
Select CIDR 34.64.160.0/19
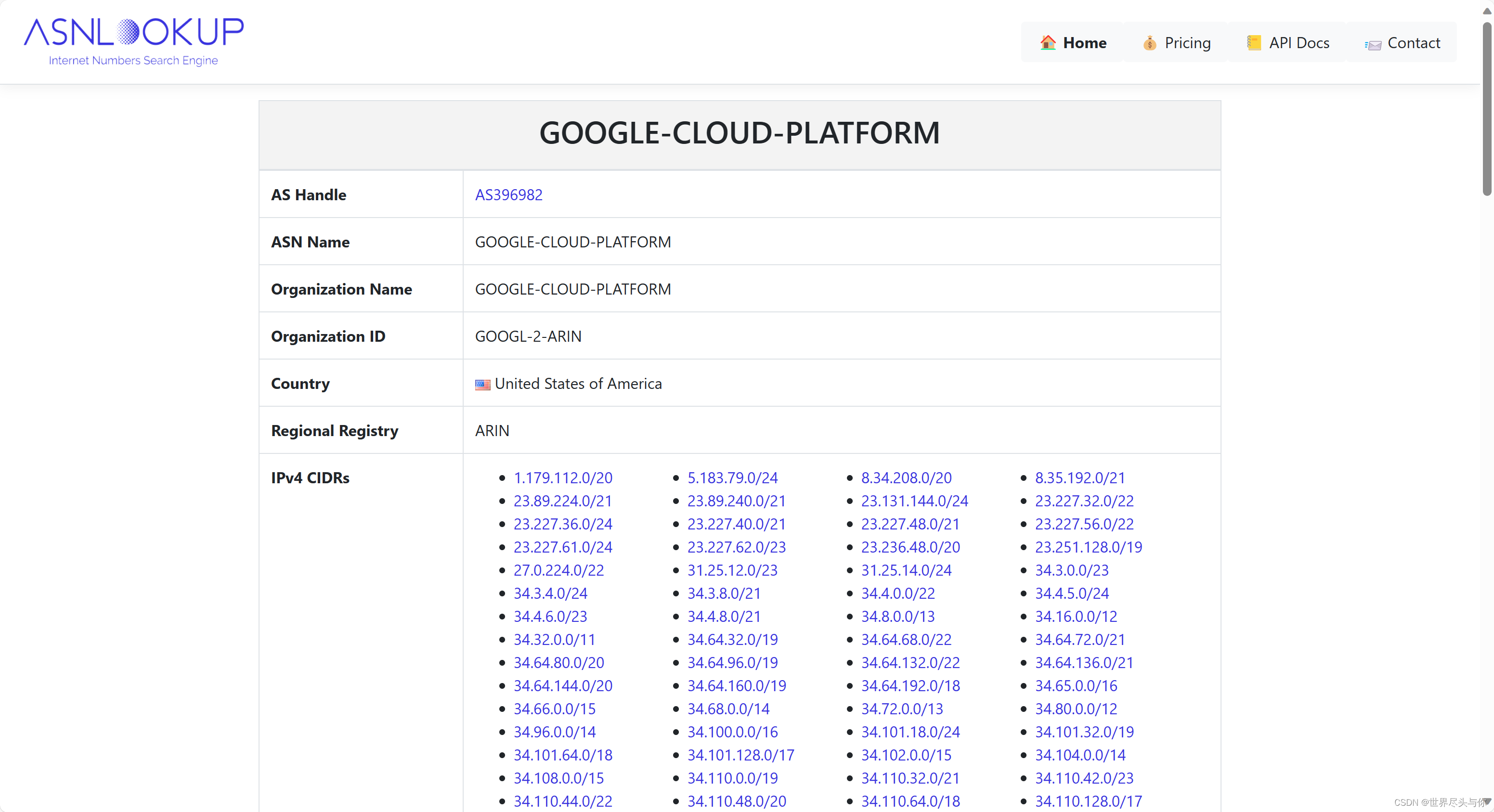(737, 686)
